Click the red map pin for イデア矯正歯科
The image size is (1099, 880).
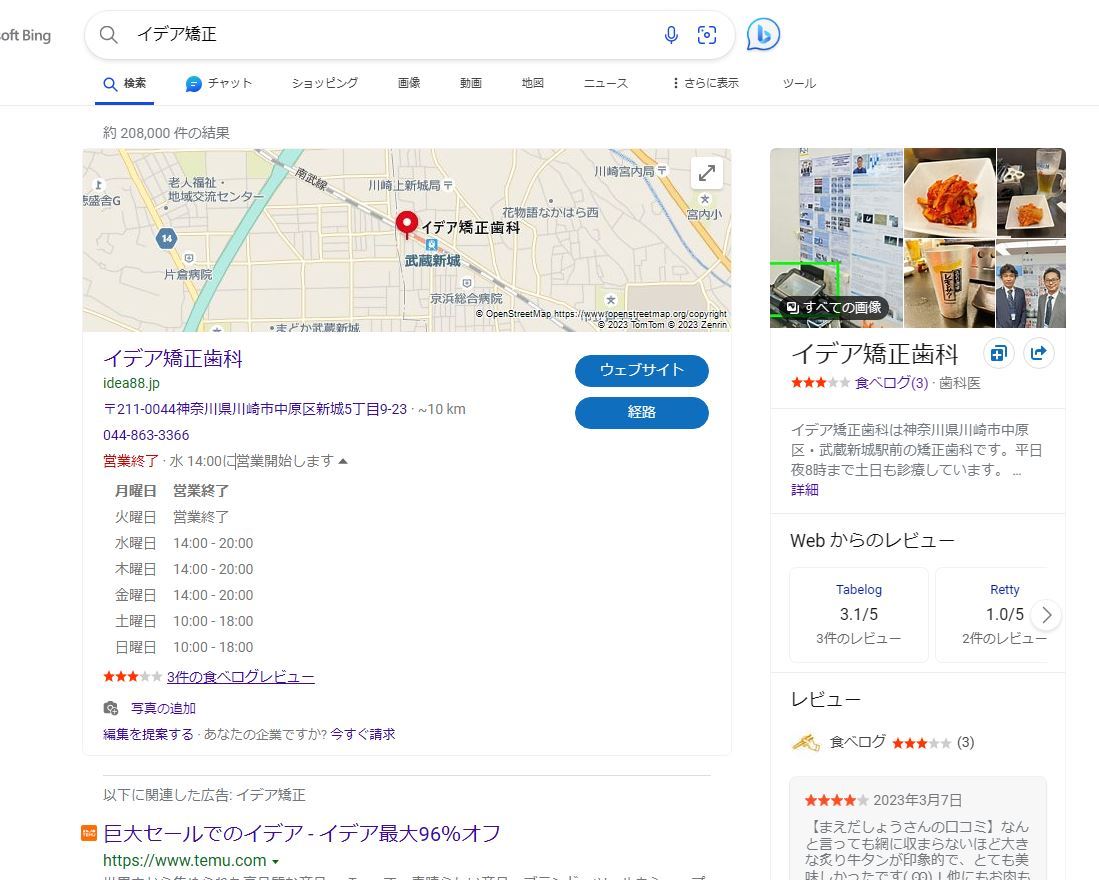407,225
